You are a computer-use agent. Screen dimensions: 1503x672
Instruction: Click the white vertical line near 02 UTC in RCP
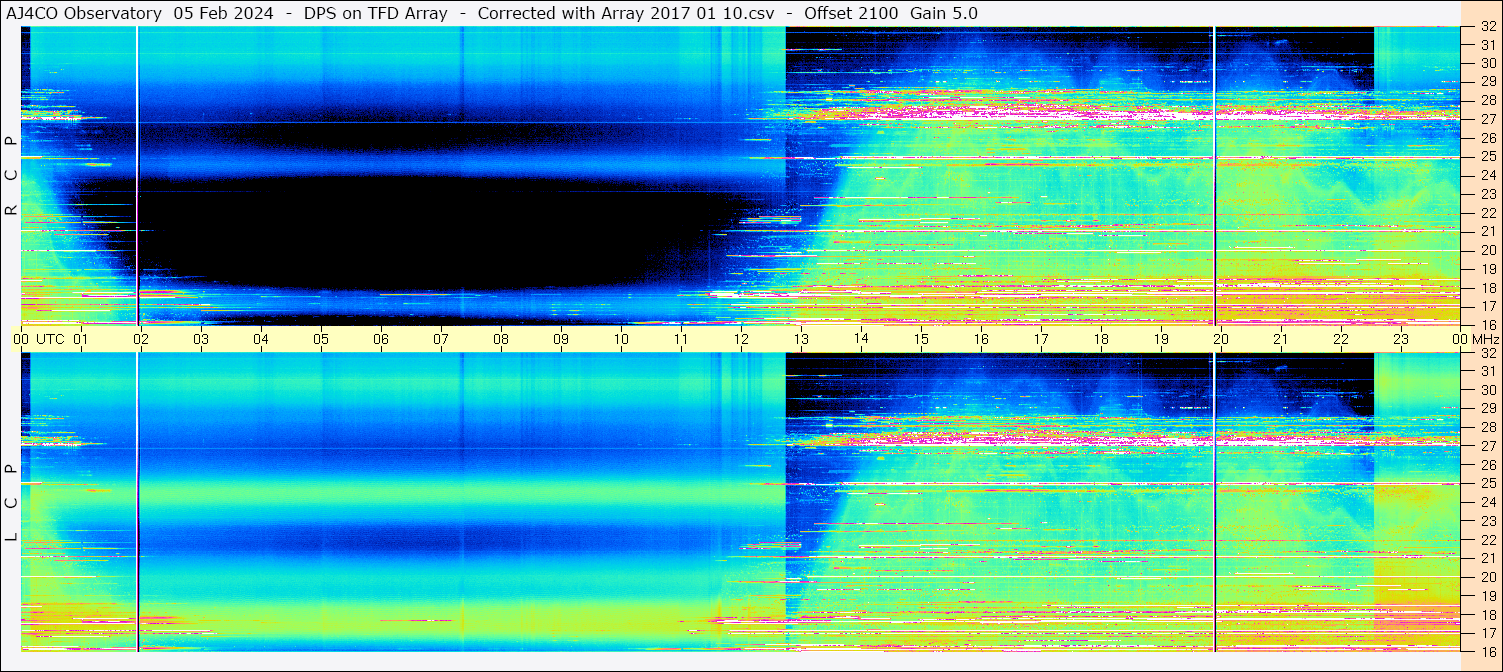pyautogui.click(x=137, y=175)
